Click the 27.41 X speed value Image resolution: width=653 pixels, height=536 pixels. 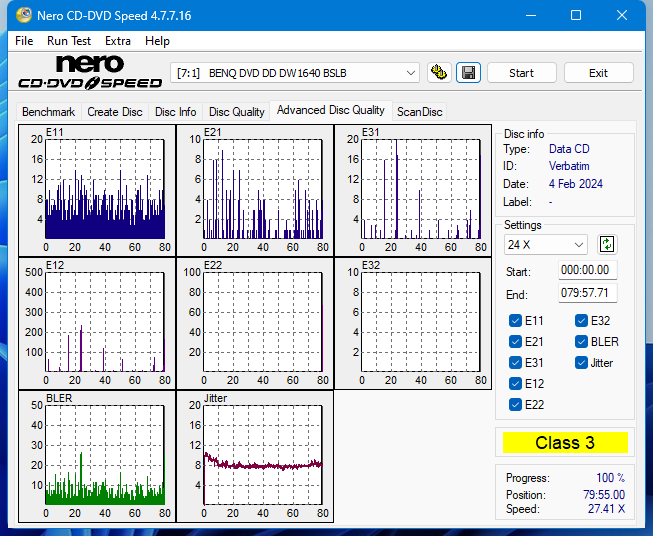click(x=606, y=509)
